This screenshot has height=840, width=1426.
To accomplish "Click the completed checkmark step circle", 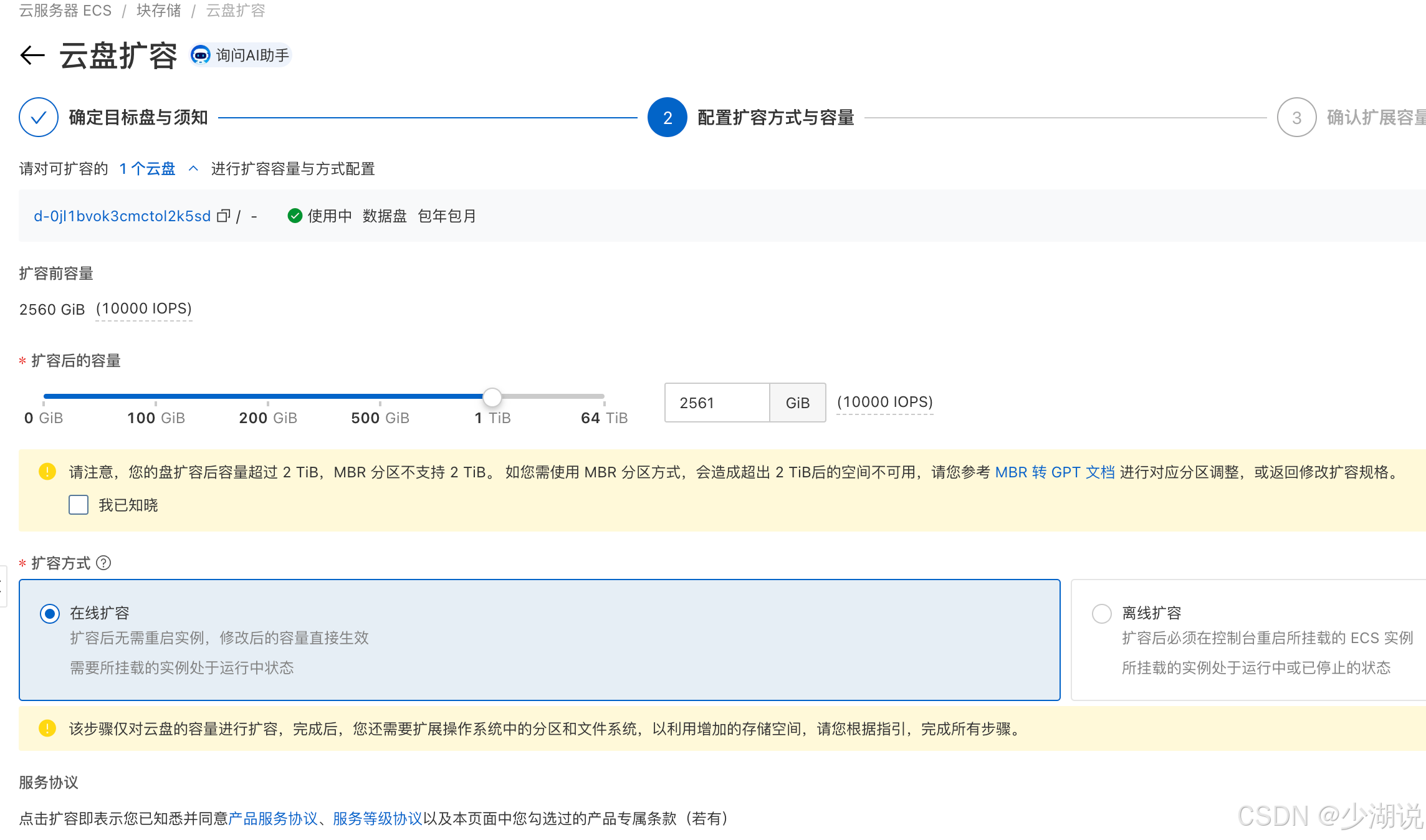I will point(39,117).
